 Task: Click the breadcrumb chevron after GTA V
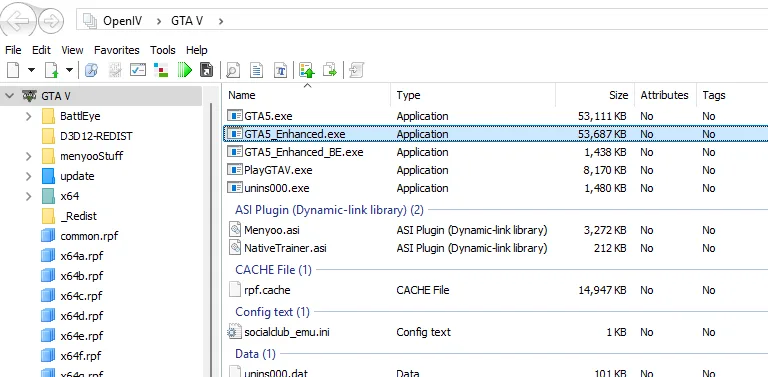click(x=220, y=21)
